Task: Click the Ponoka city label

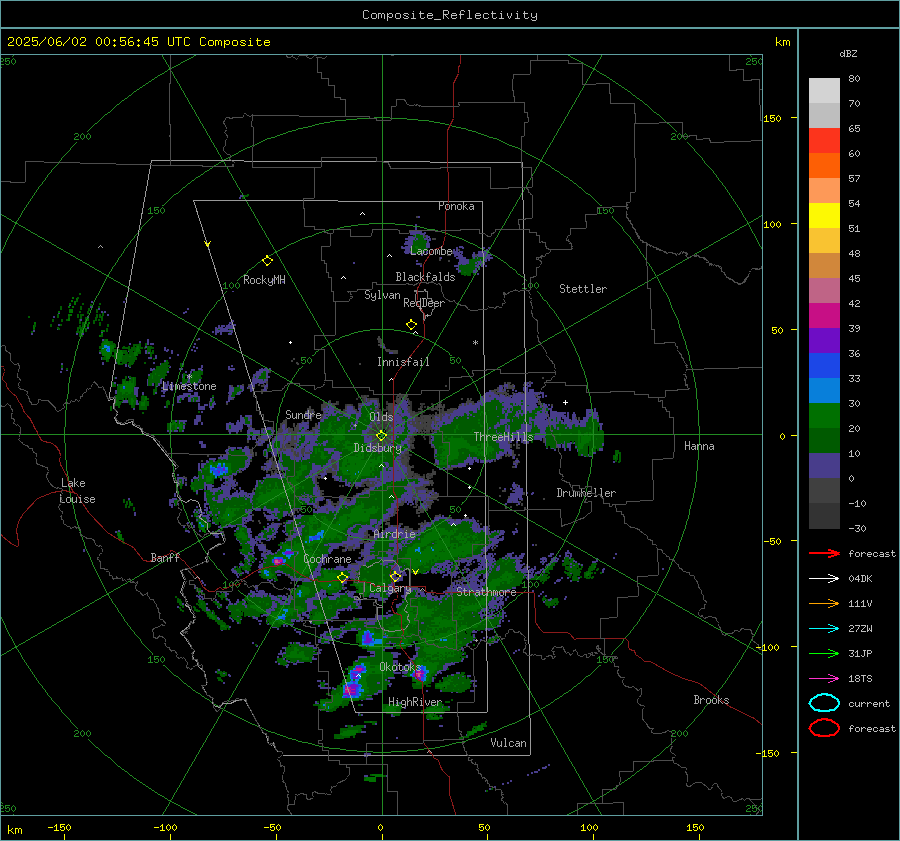Action: [456, 206]
